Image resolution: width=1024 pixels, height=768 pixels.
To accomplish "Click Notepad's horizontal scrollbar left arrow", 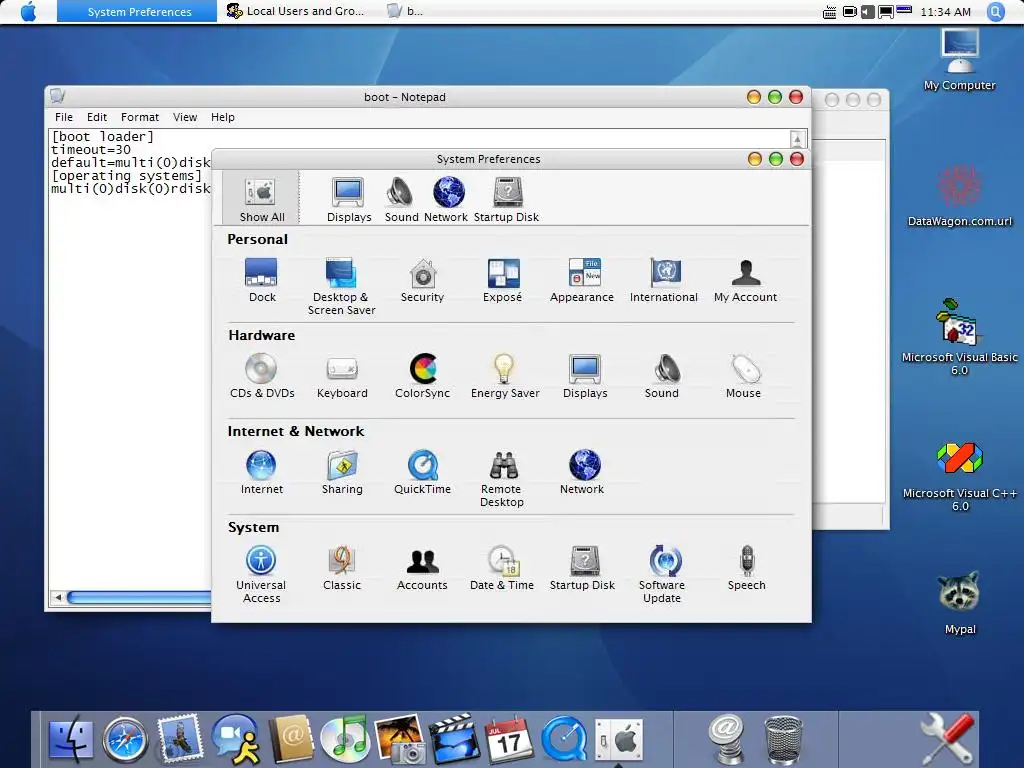I will 58,597.
